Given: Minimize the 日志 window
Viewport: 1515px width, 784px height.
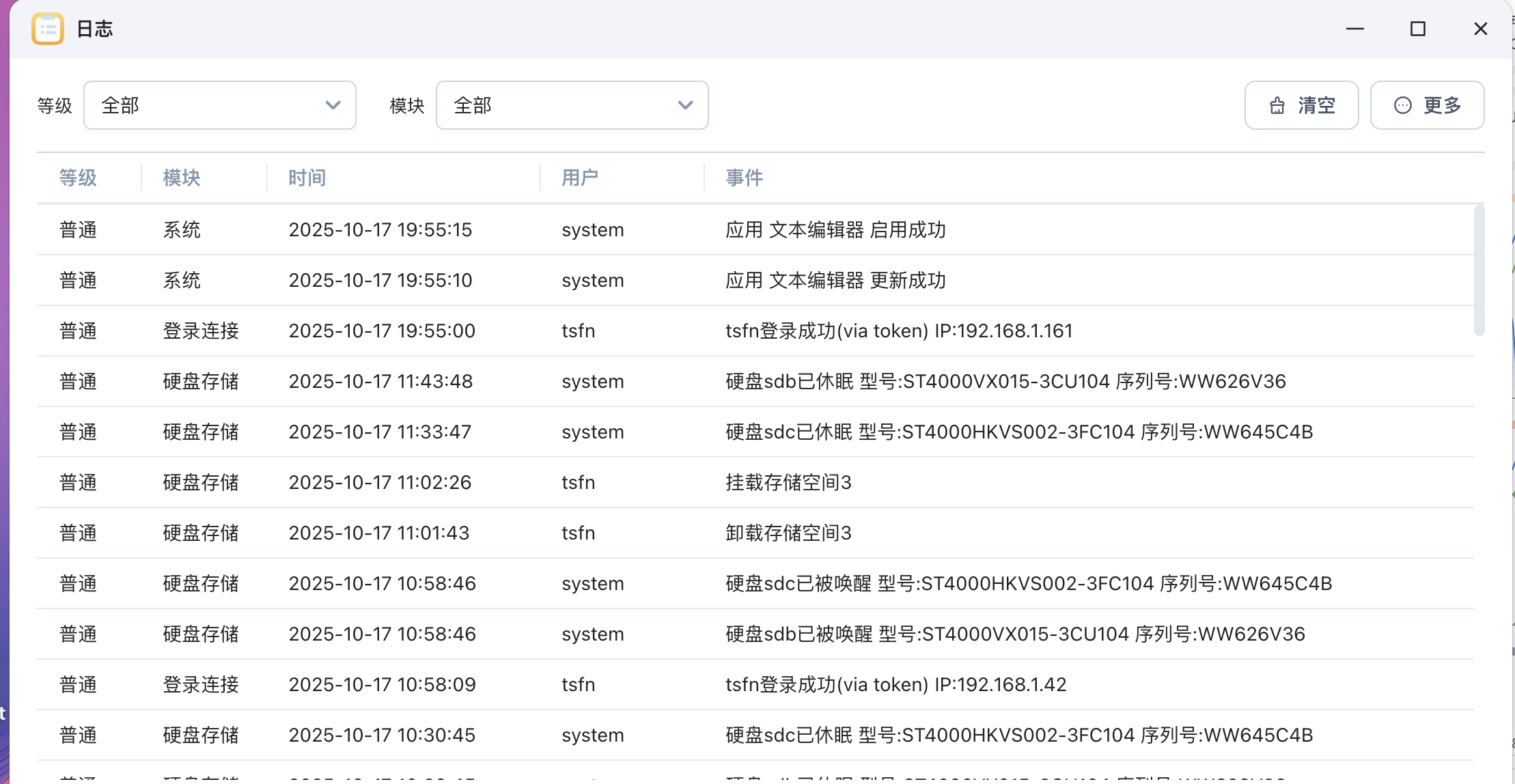Looking at the screenshot, I should click(1354, 29).
